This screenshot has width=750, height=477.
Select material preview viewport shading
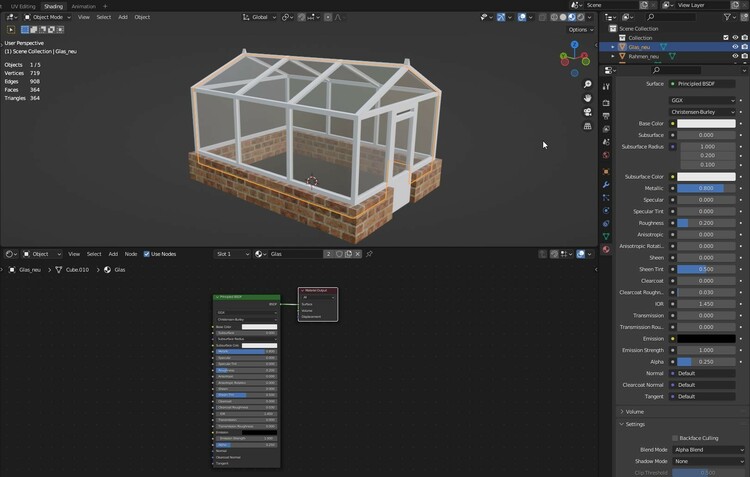pos(572,17)
